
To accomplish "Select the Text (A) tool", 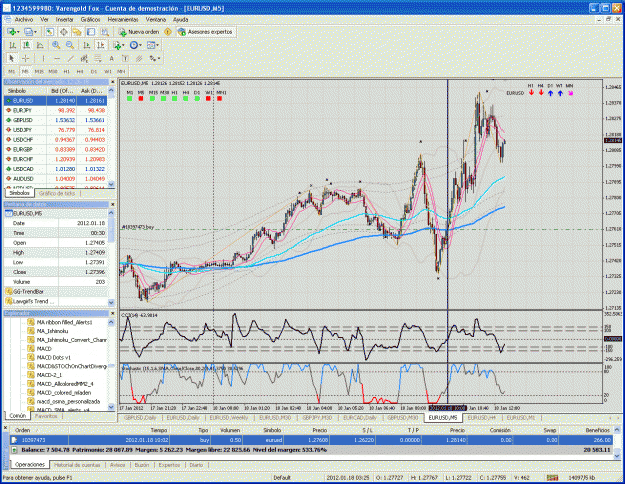I will coord(112,59).
